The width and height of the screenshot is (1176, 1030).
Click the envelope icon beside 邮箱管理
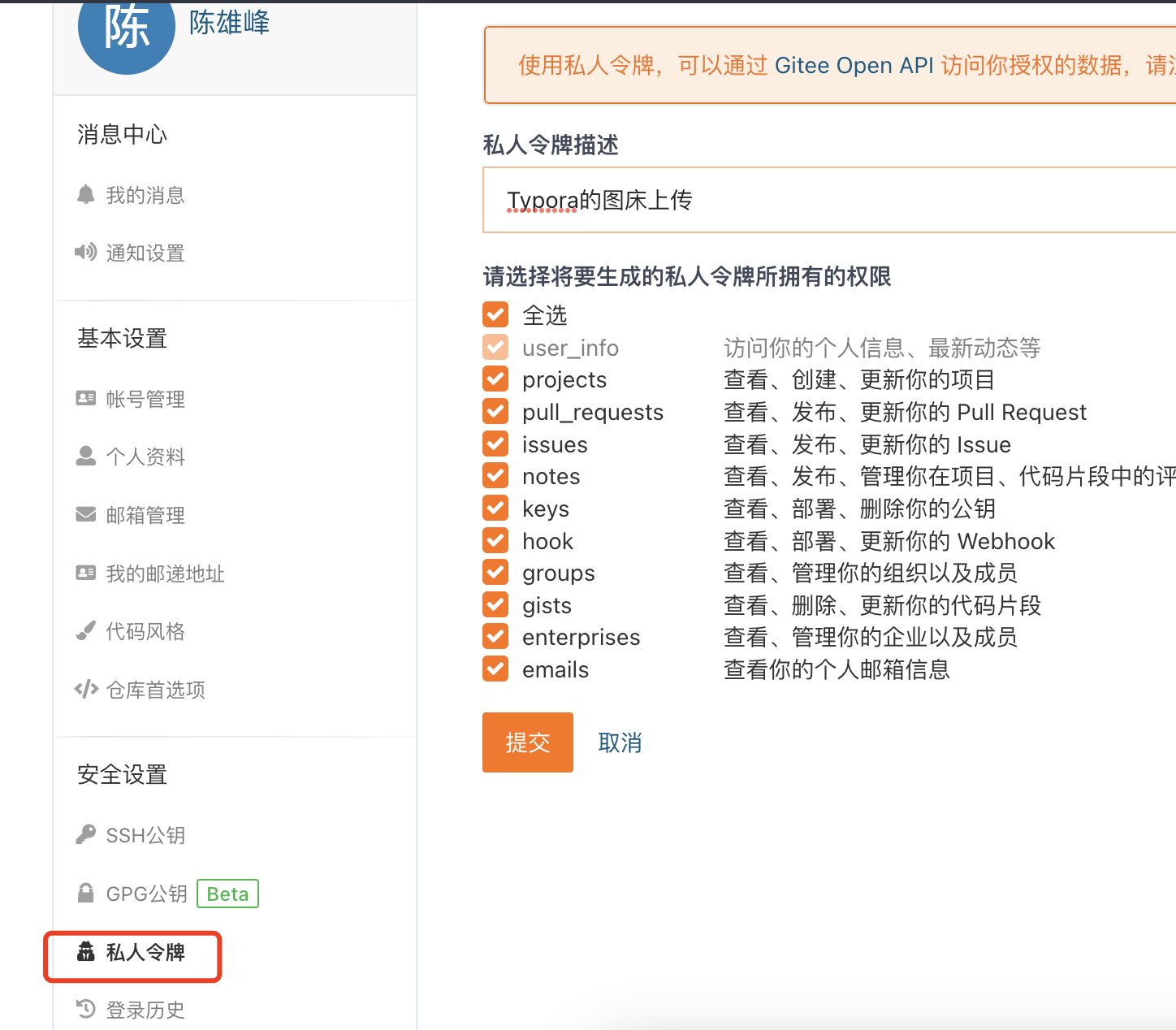86,514
